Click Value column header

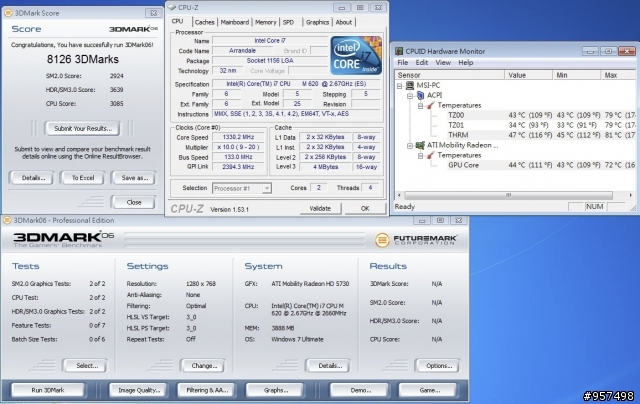[x=528, y=75]
